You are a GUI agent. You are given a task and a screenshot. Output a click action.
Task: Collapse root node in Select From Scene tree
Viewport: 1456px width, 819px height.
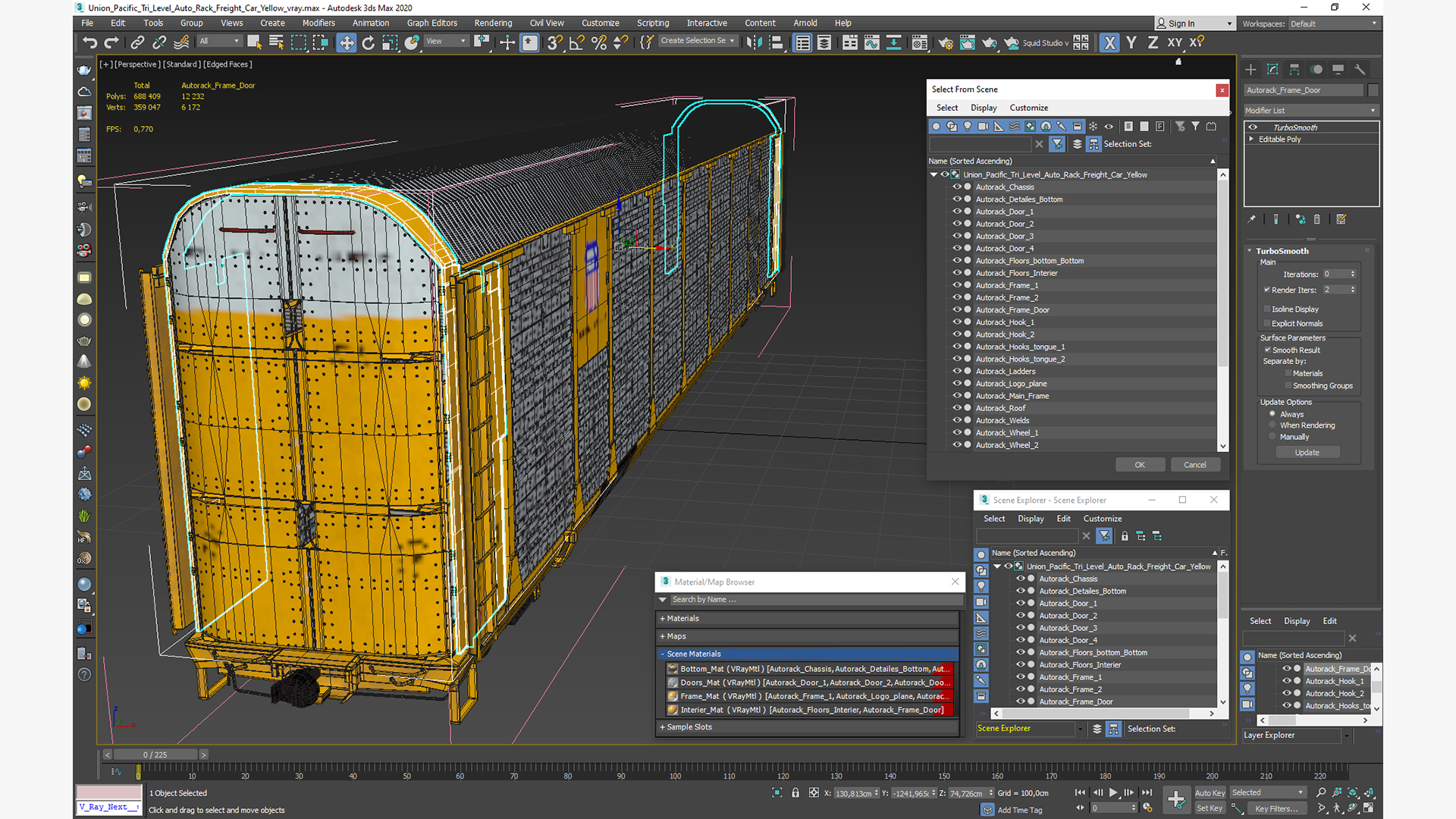934,175
